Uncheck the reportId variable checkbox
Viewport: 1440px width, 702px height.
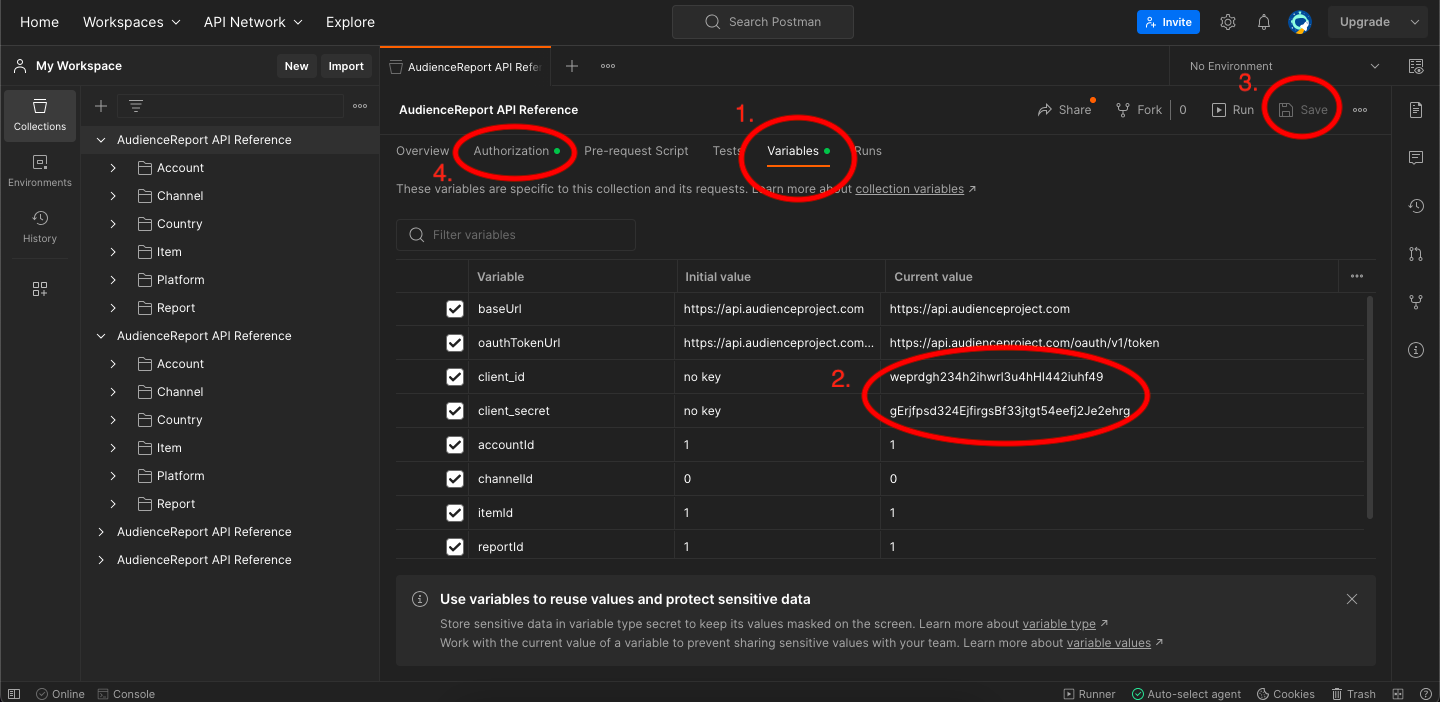pos(455,547)
